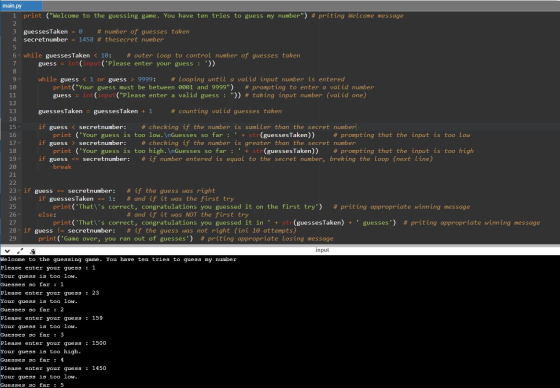Image resolution: width=560 pixels, height=388 pixels.
Task: Click line number 1 in the gutter
Action: (14, 16)
